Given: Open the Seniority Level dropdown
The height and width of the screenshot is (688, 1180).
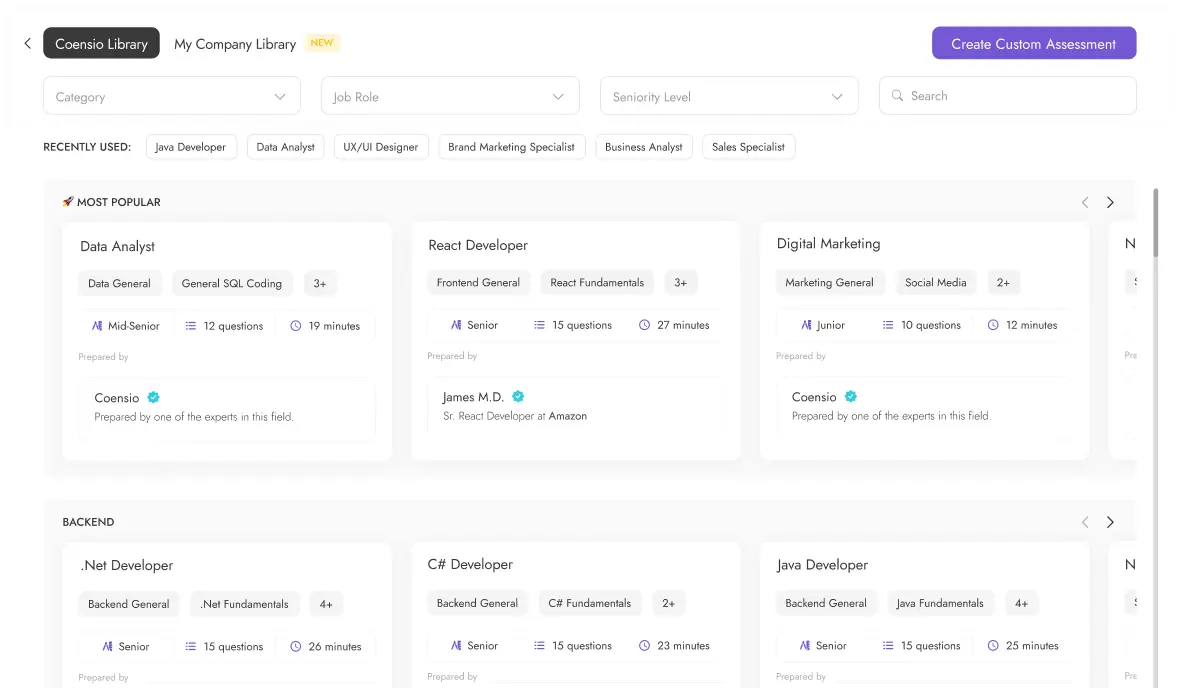Looking at the screenshot, I should tap(729, 97).
